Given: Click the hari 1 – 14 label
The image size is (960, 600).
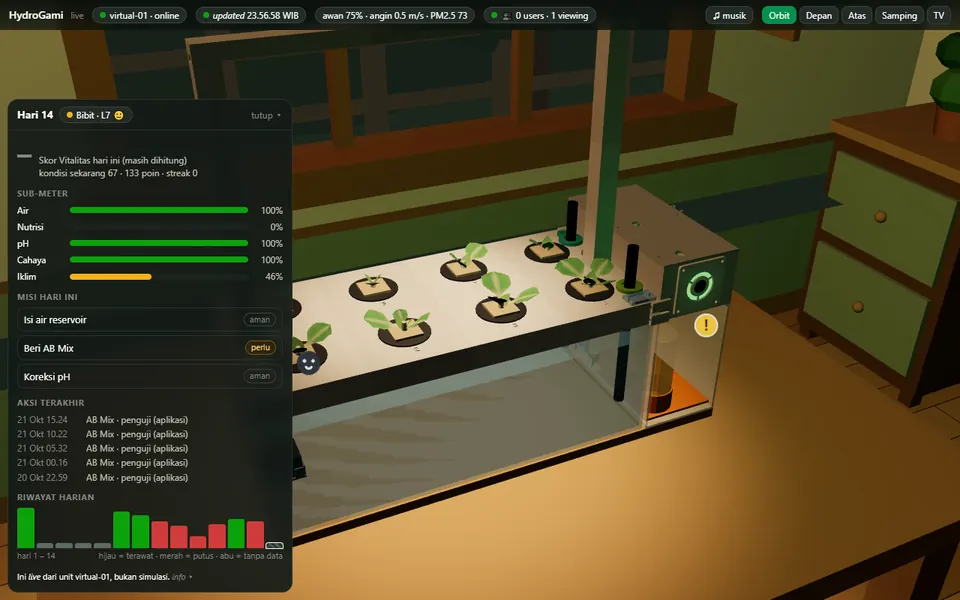Looking at the screenshot, I should click(36, 556).
